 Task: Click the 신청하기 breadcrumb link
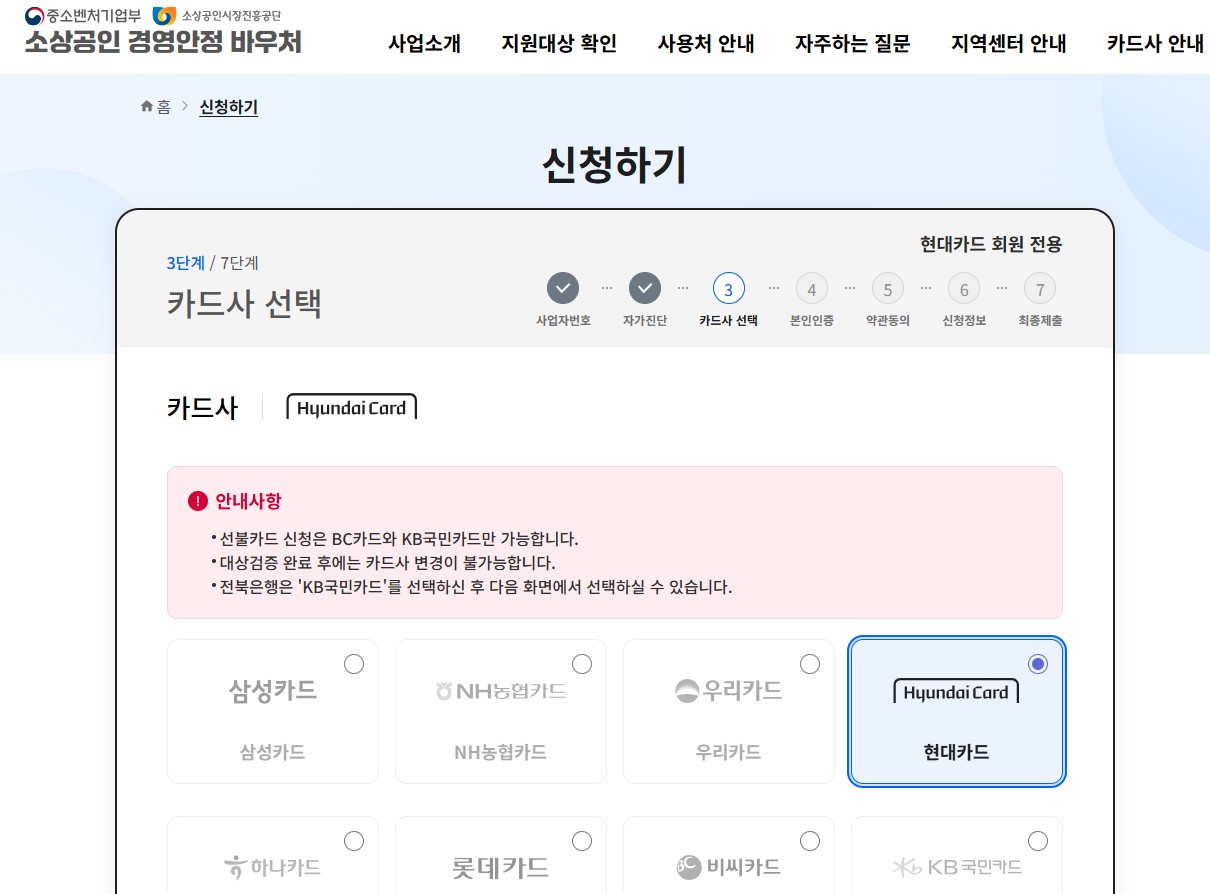point(229,107)
